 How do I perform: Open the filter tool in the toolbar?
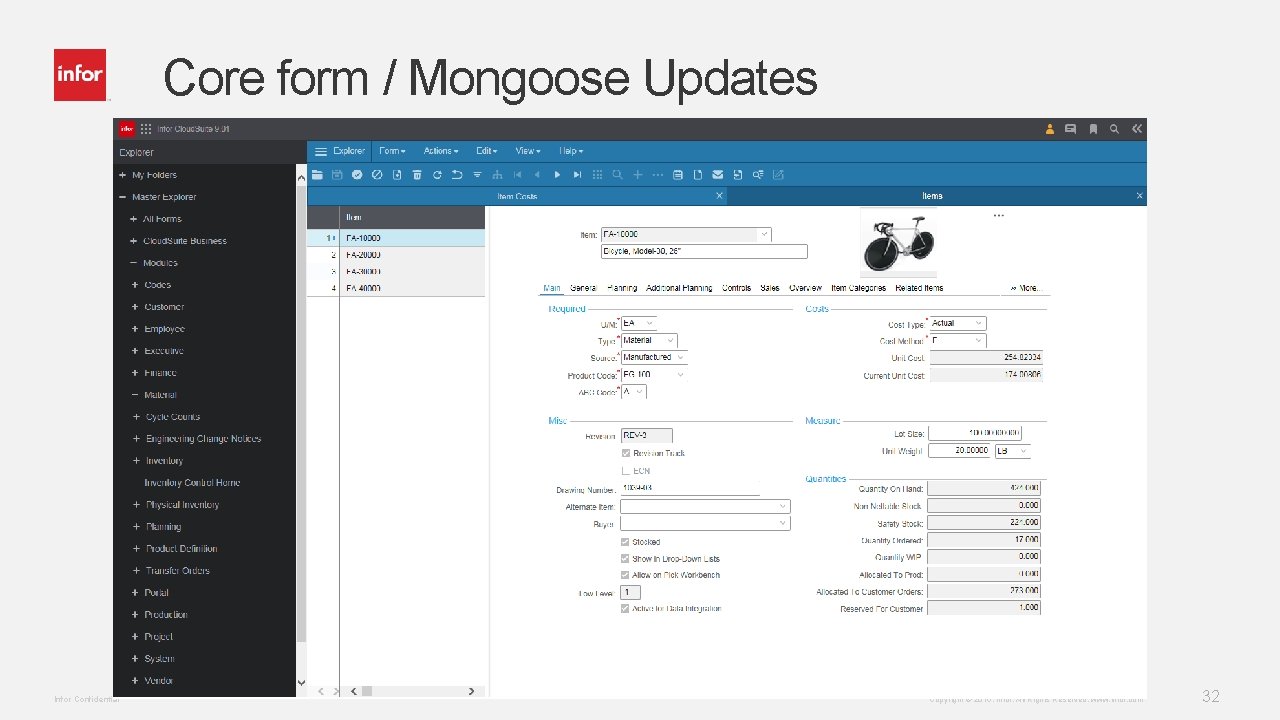coord(477,174)
